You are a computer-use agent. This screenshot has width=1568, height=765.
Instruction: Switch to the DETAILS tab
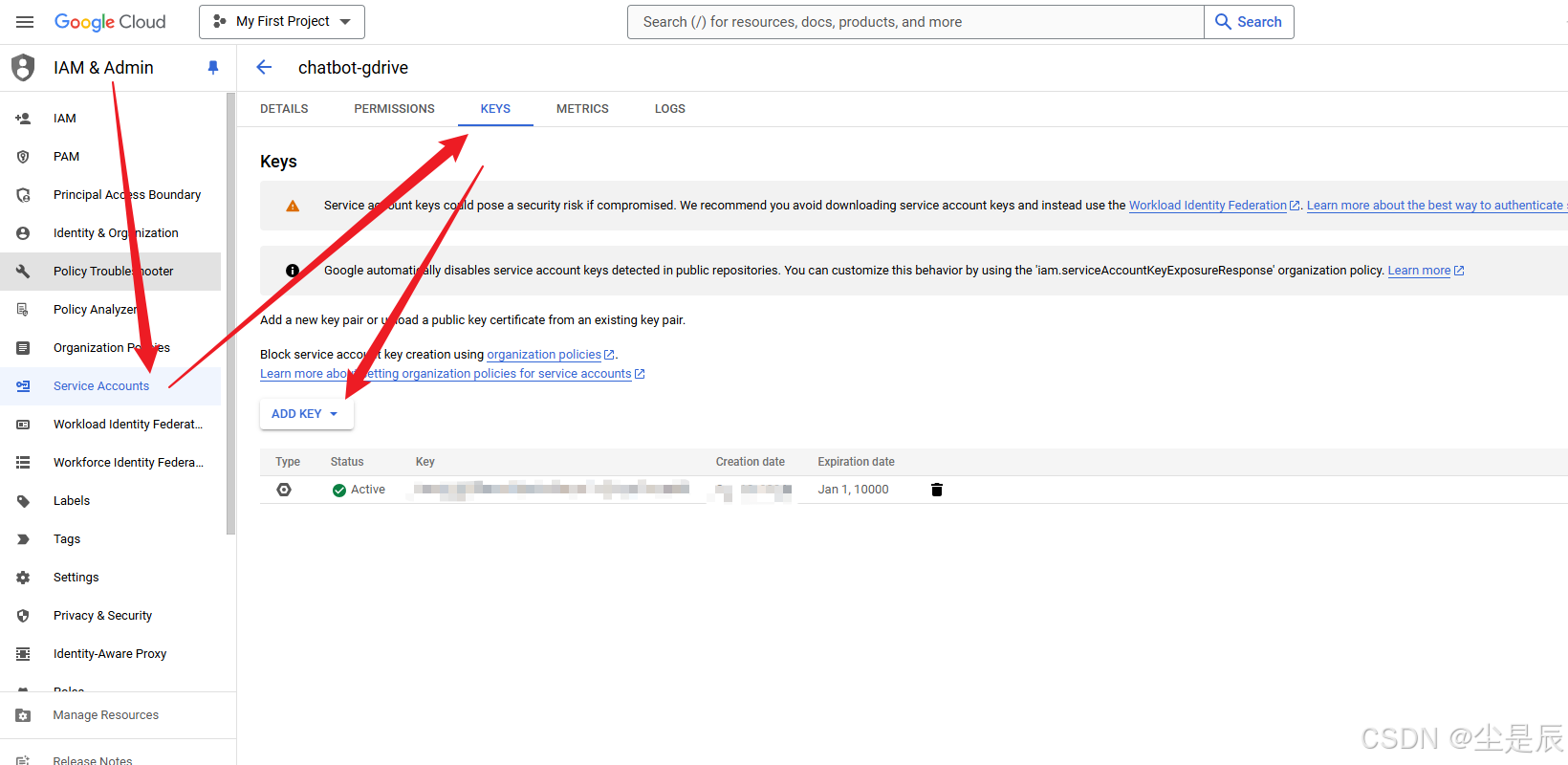point(284,109)
